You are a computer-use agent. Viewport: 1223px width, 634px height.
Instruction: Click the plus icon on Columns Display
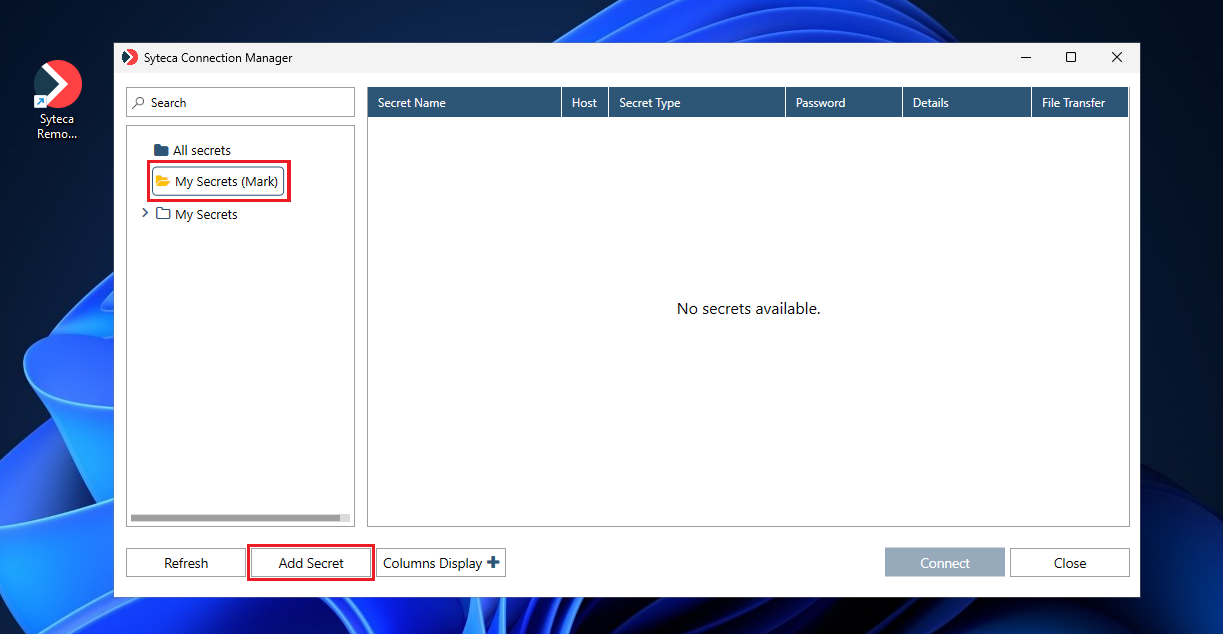pyautogui.click(x=493, y=563)
